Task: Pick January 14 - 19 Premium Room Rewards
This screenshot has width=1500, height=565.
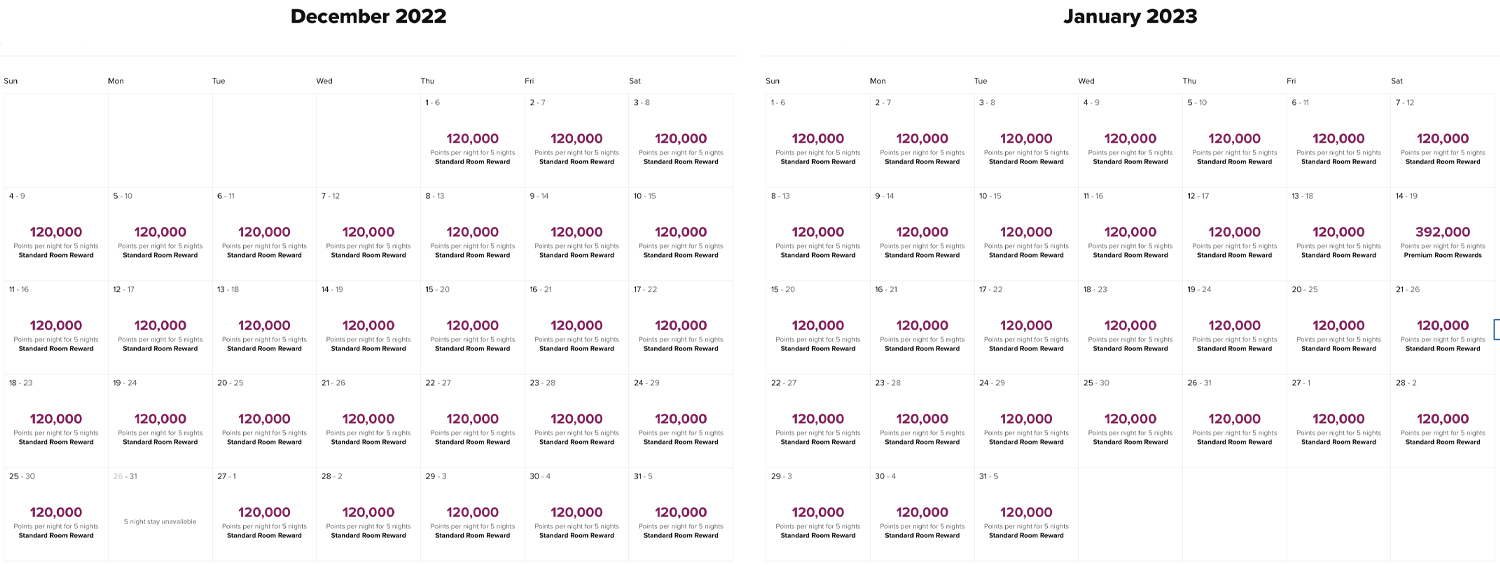Action: pyautogui.click(x=1442, y=234)
